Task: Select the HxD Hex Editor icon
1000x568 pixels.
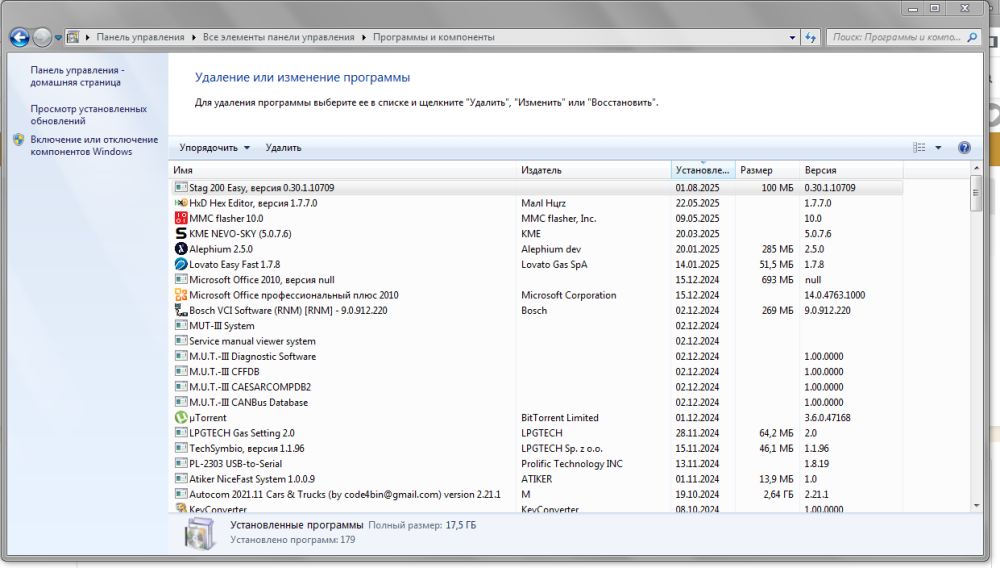Action: (x=181, y=203)
